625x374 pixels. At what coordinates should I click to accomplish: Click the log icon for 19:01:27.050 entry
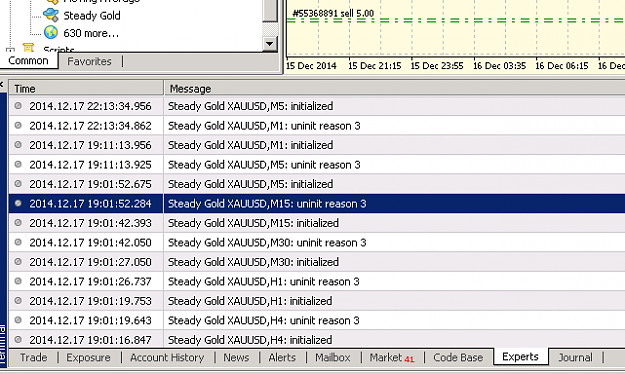(18, 262)
